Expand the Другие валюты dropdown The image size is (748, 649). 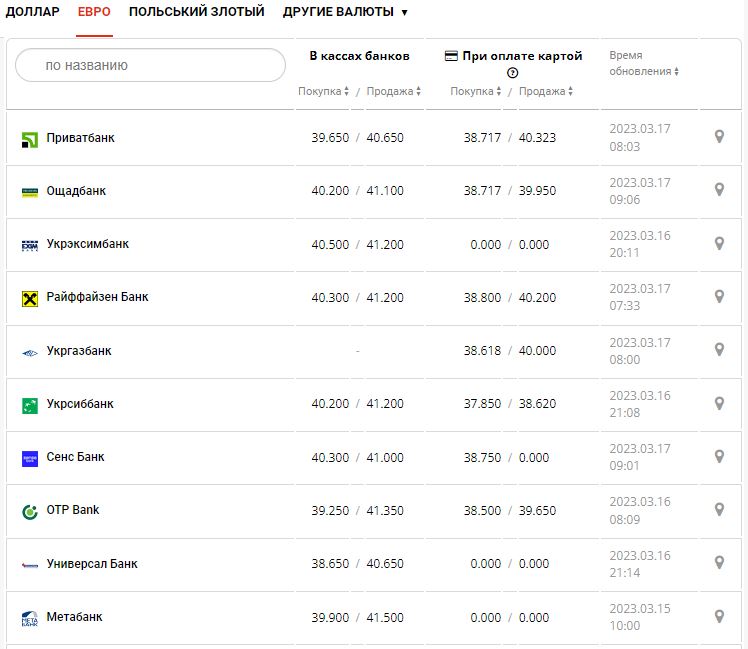(x=345, y=12)
